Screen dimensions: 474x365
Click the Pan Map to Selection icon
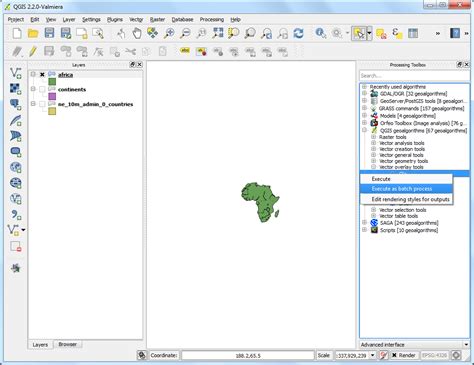pos(153,33)
